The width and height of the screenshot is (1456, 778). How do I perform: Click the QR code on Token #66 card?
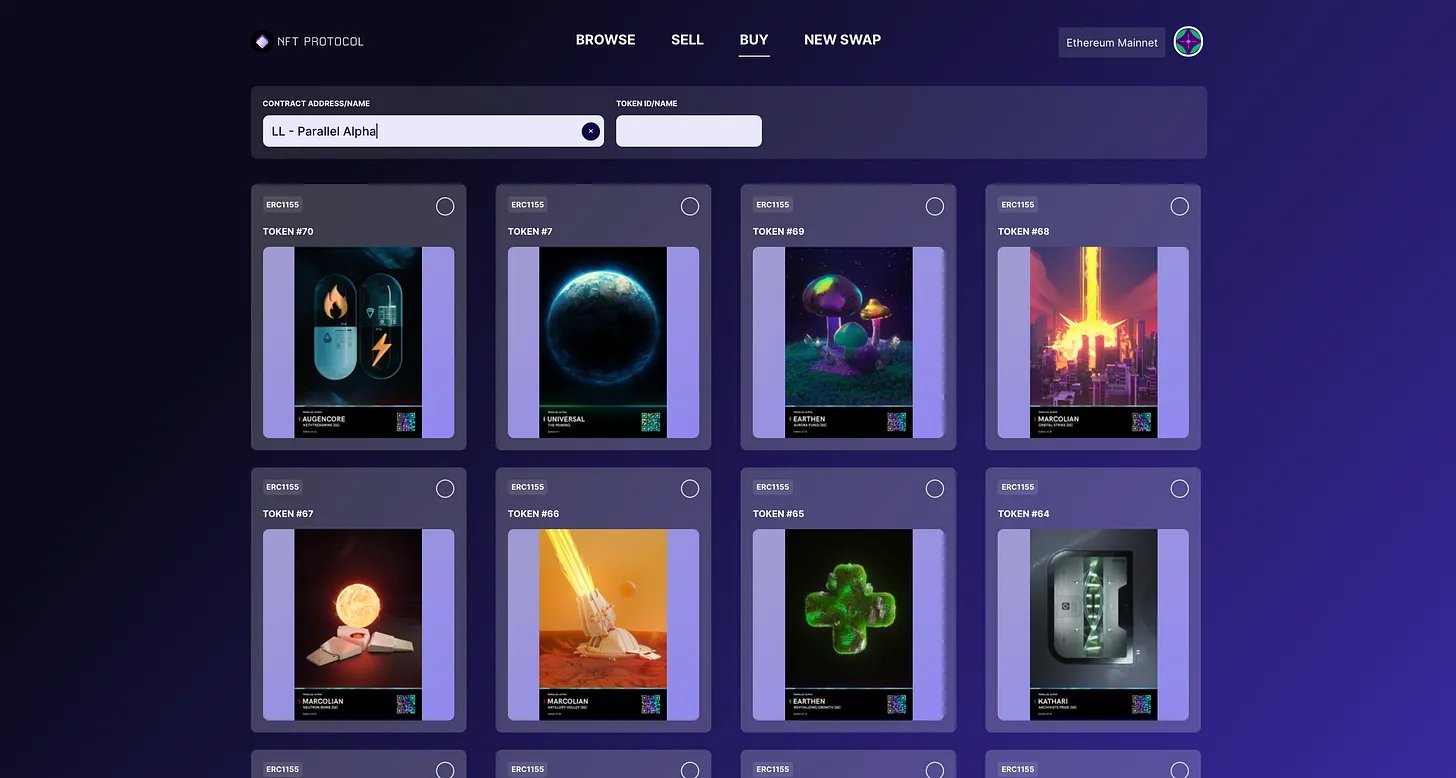[651, 704]
